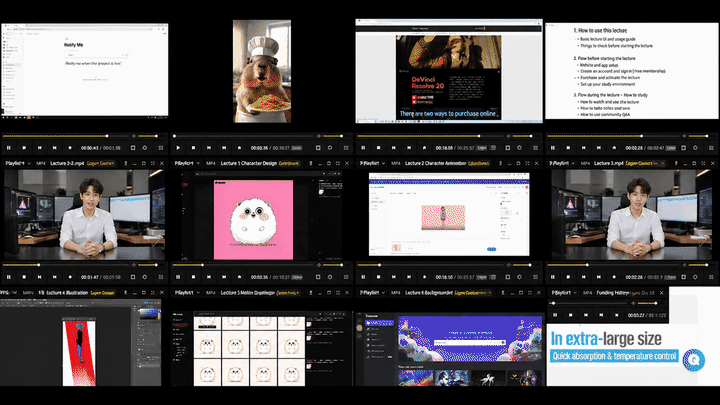Click the pink hamster video in Lecture 1 Character Design

(x=253, y=219)
